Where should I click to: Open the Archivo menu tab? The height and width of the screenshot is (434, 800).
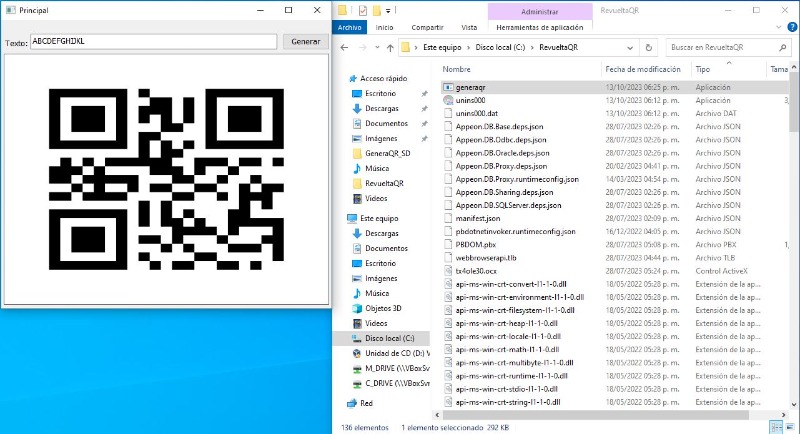350,27
